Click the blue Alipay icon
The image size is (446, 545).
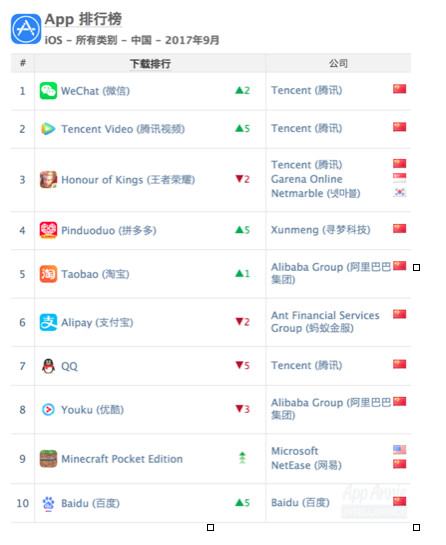click(48, 322)
